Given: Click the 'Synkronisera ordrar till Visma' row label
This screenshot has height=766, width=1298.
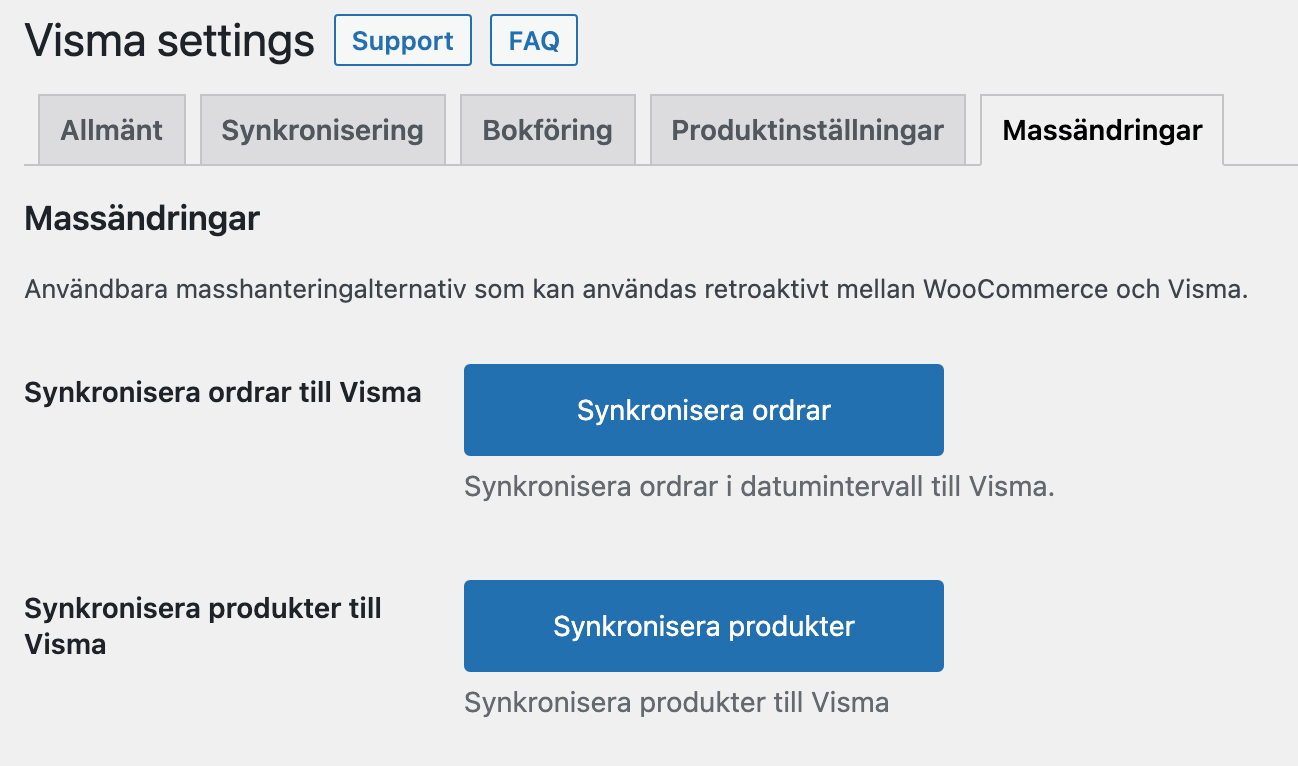Looking at the screenshot, I should click(x=222, y=392).
